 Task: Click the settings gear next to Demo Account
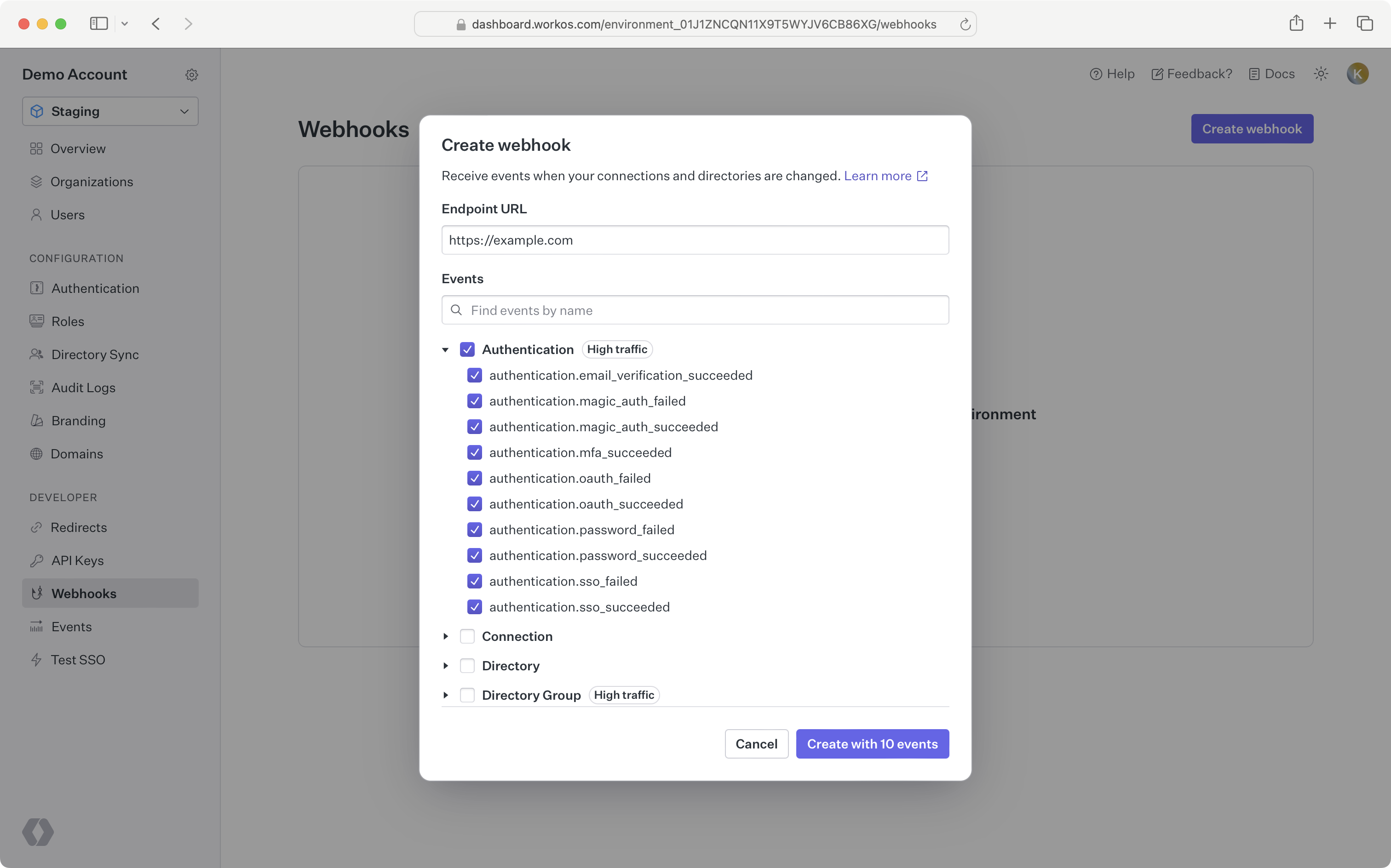(x=192, y=74)
